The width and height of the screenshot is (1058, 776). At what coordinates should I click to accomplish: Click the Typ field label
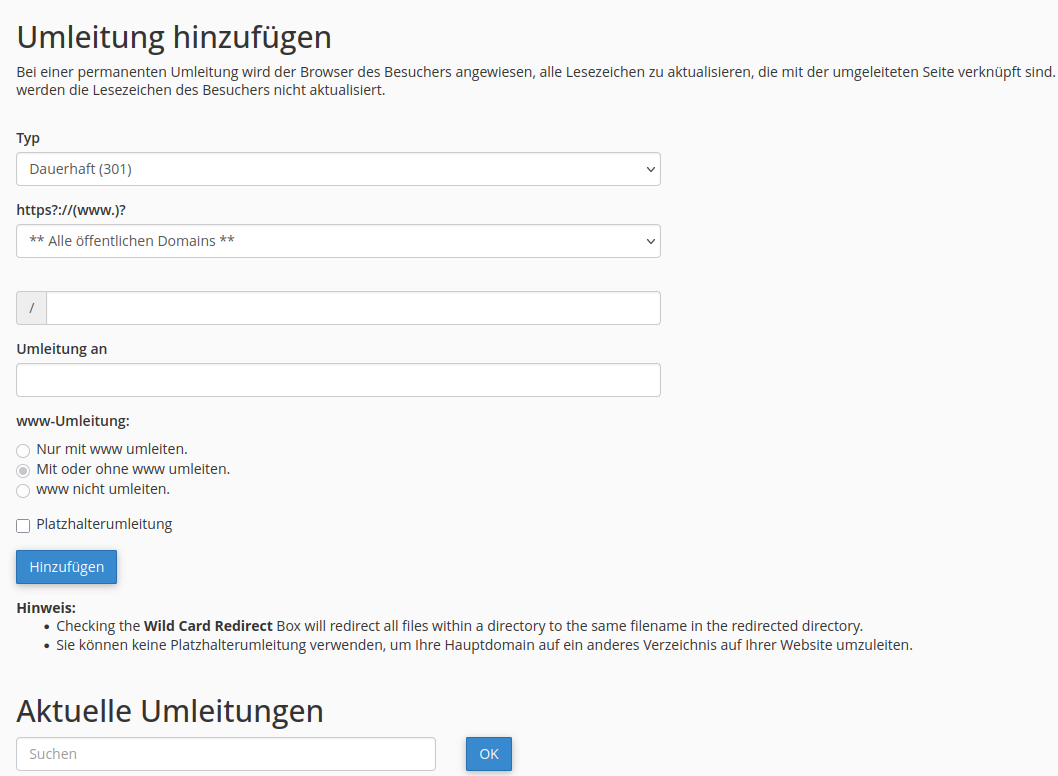tap(28, 138)
